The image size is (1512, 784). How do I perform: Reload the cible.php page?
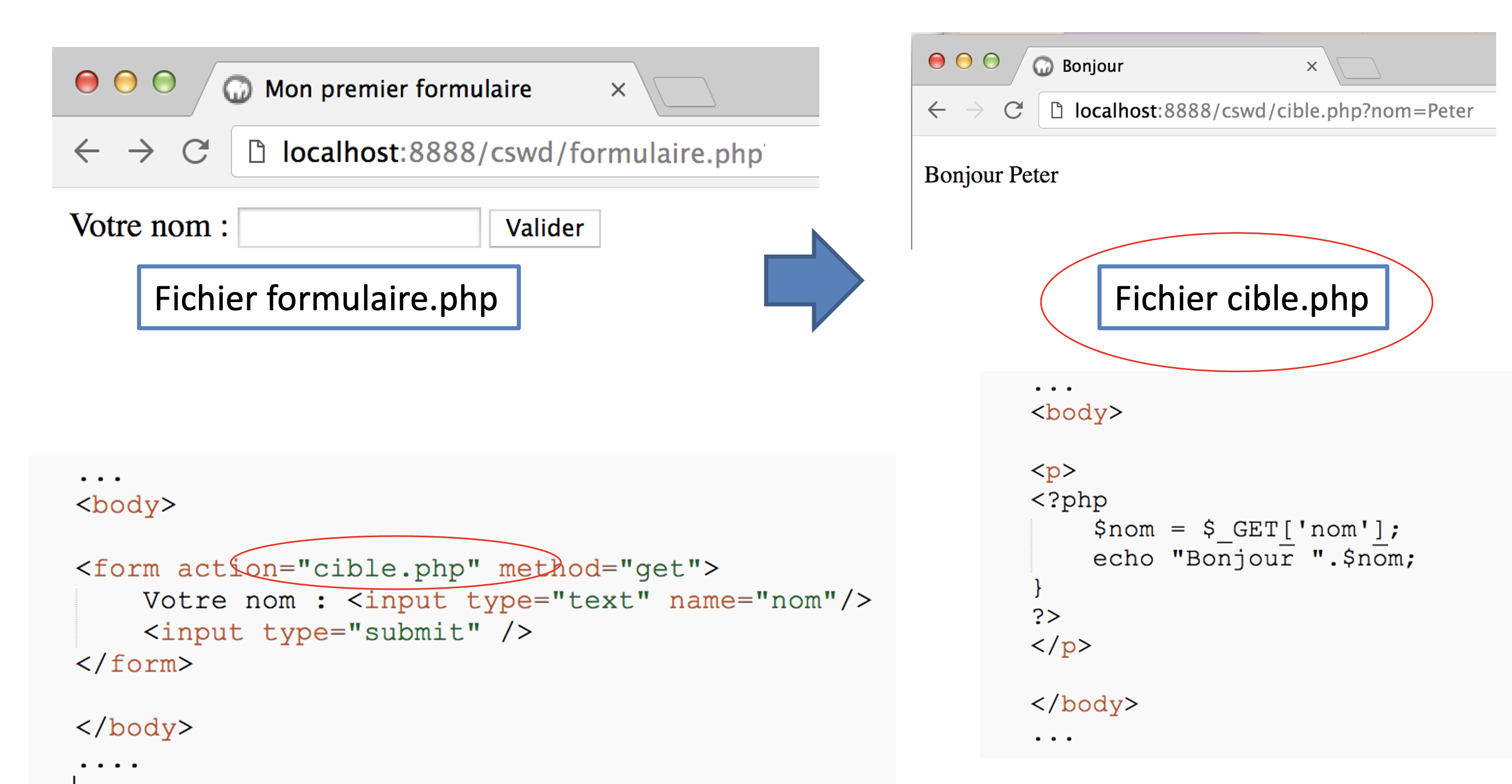tap(1013, 110)
